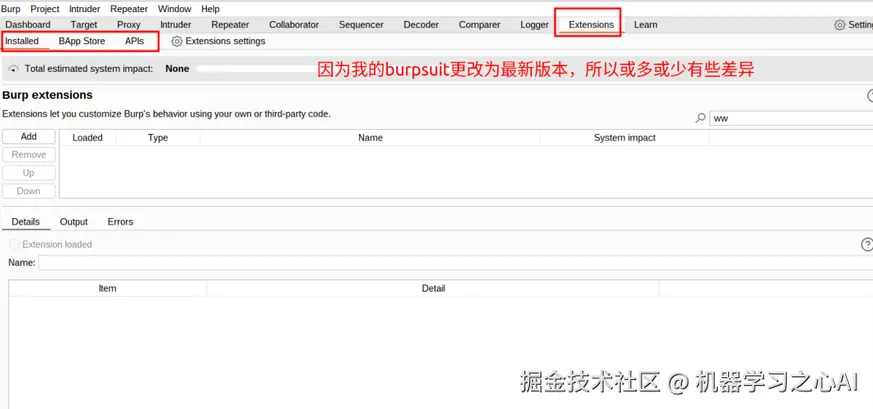Click the Add extension button
This screenshot has width=873, height=409.
tap(29, 136)
